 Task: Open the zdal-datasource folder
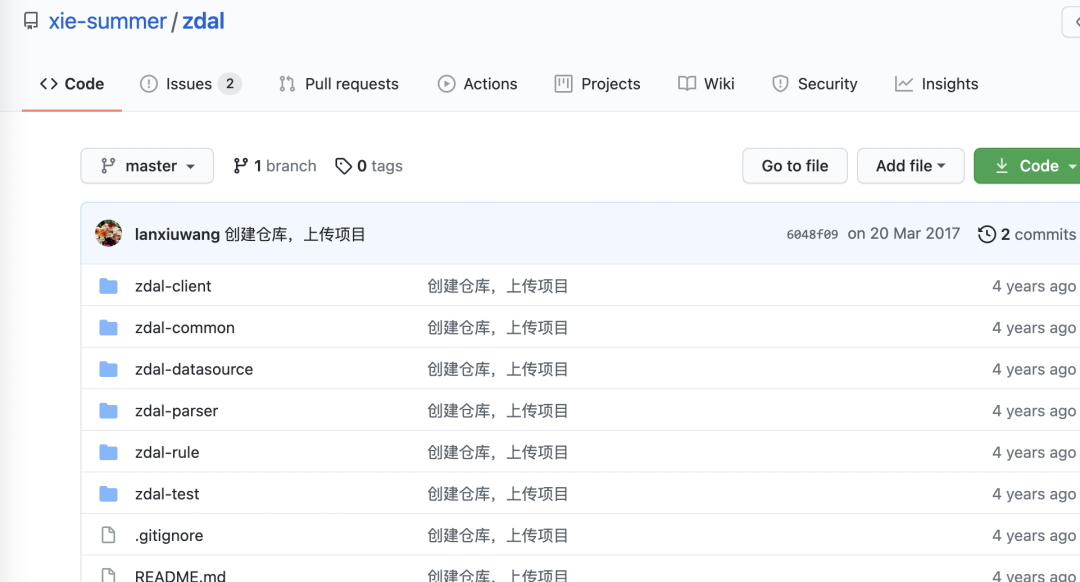pyautogui.click(x=194, y=369)
